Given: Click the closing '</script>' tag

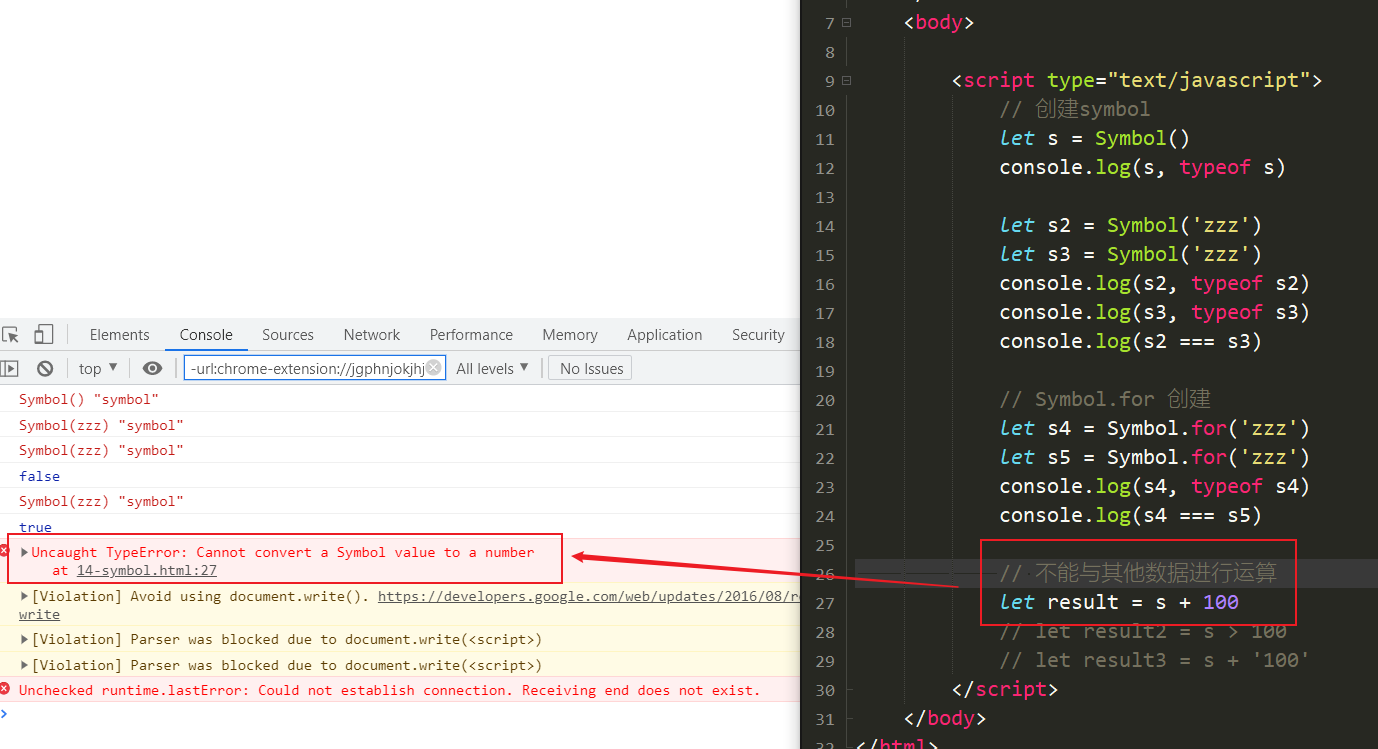Looking at the screenshot, I should tap(1005, 689).
